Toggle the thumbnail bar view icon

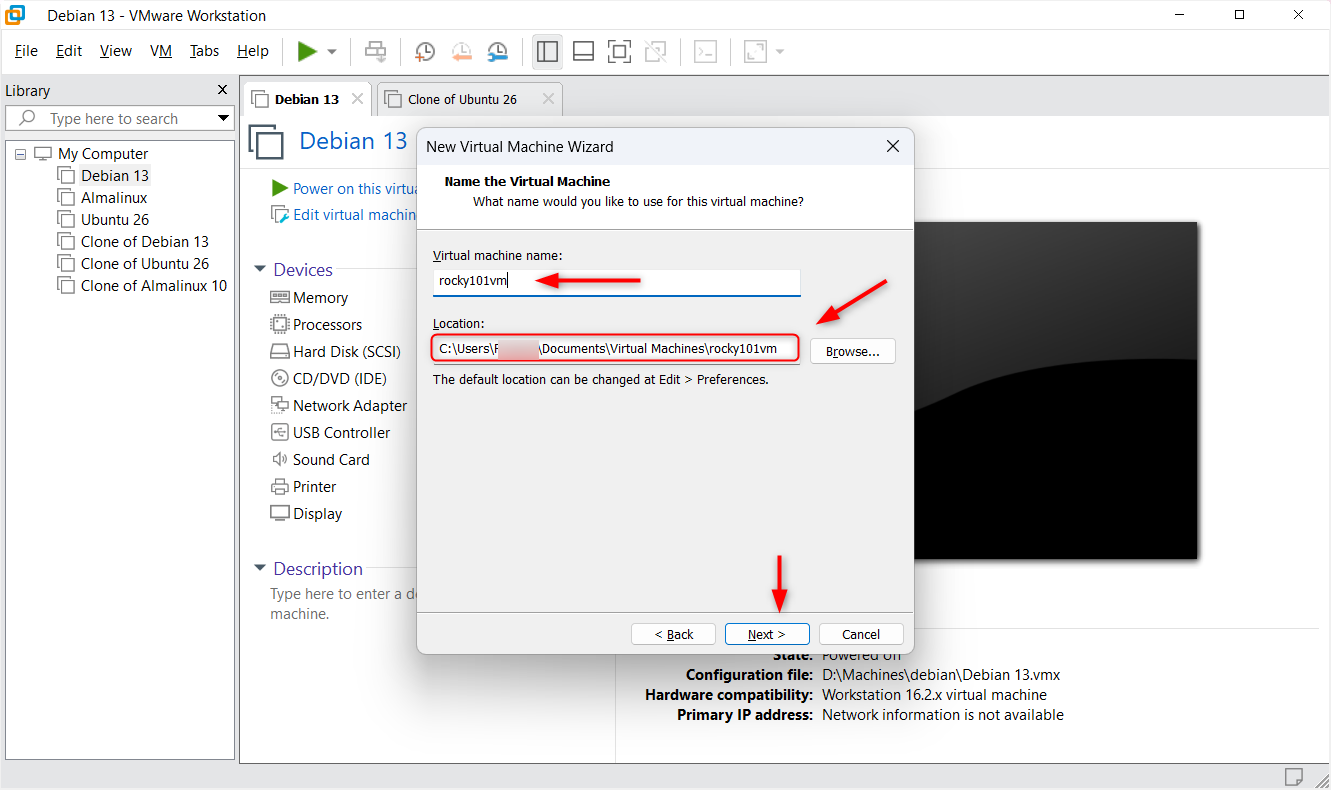(x=584, y=51)
